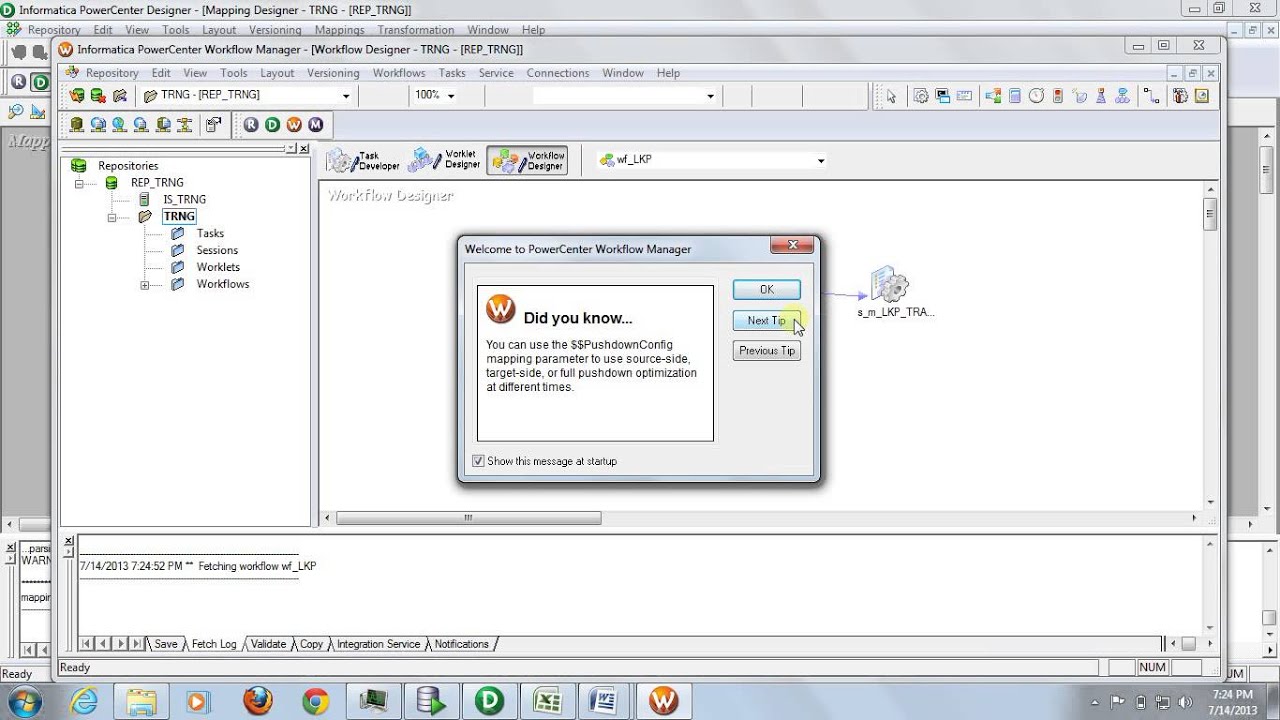The image size is (1280, 720).
Task: Open the Versioning menu in Workflow Manager
Action: [333, 73]
